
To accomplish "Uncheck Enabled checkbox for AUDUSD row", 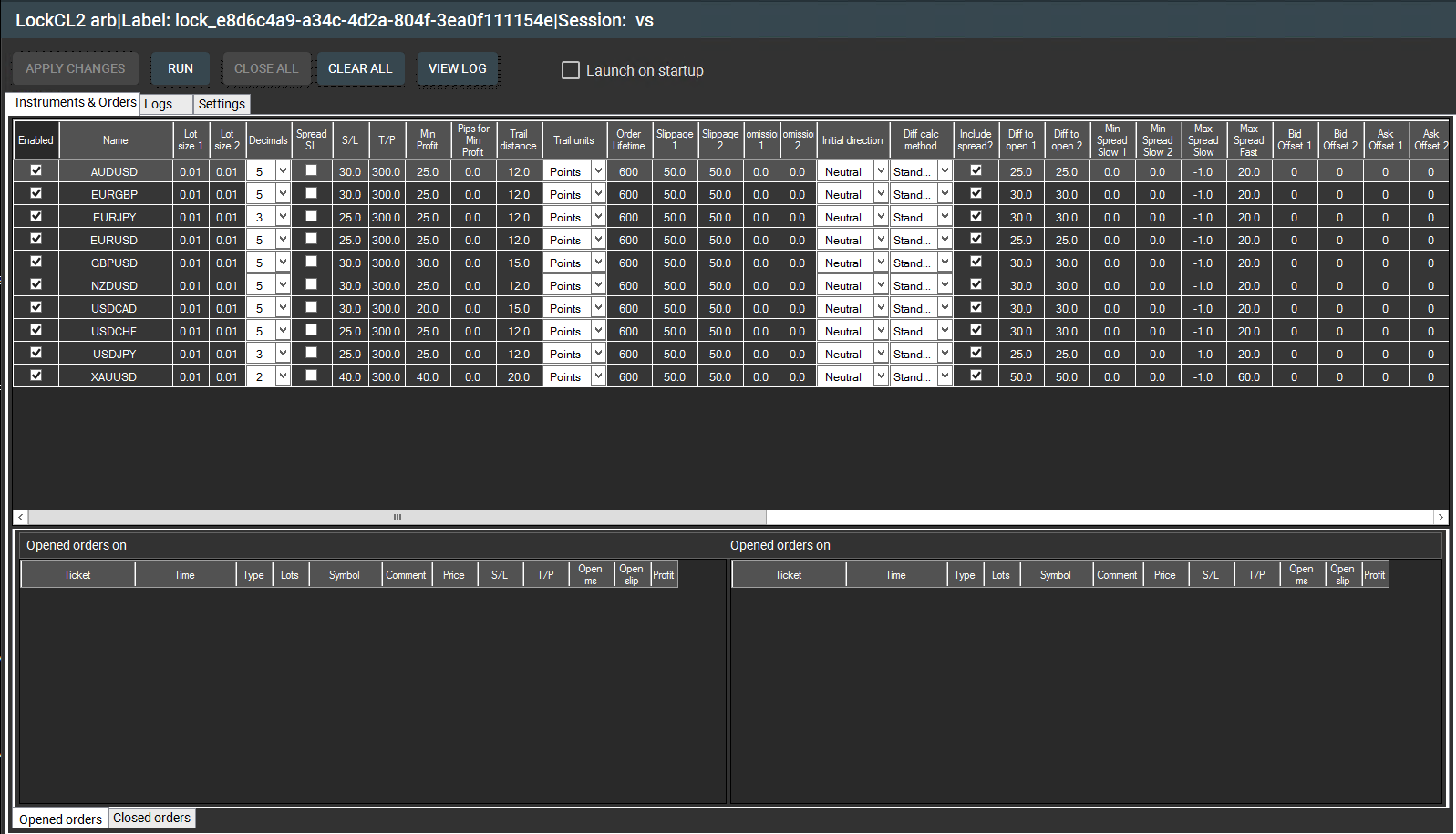I will (36, 170).
